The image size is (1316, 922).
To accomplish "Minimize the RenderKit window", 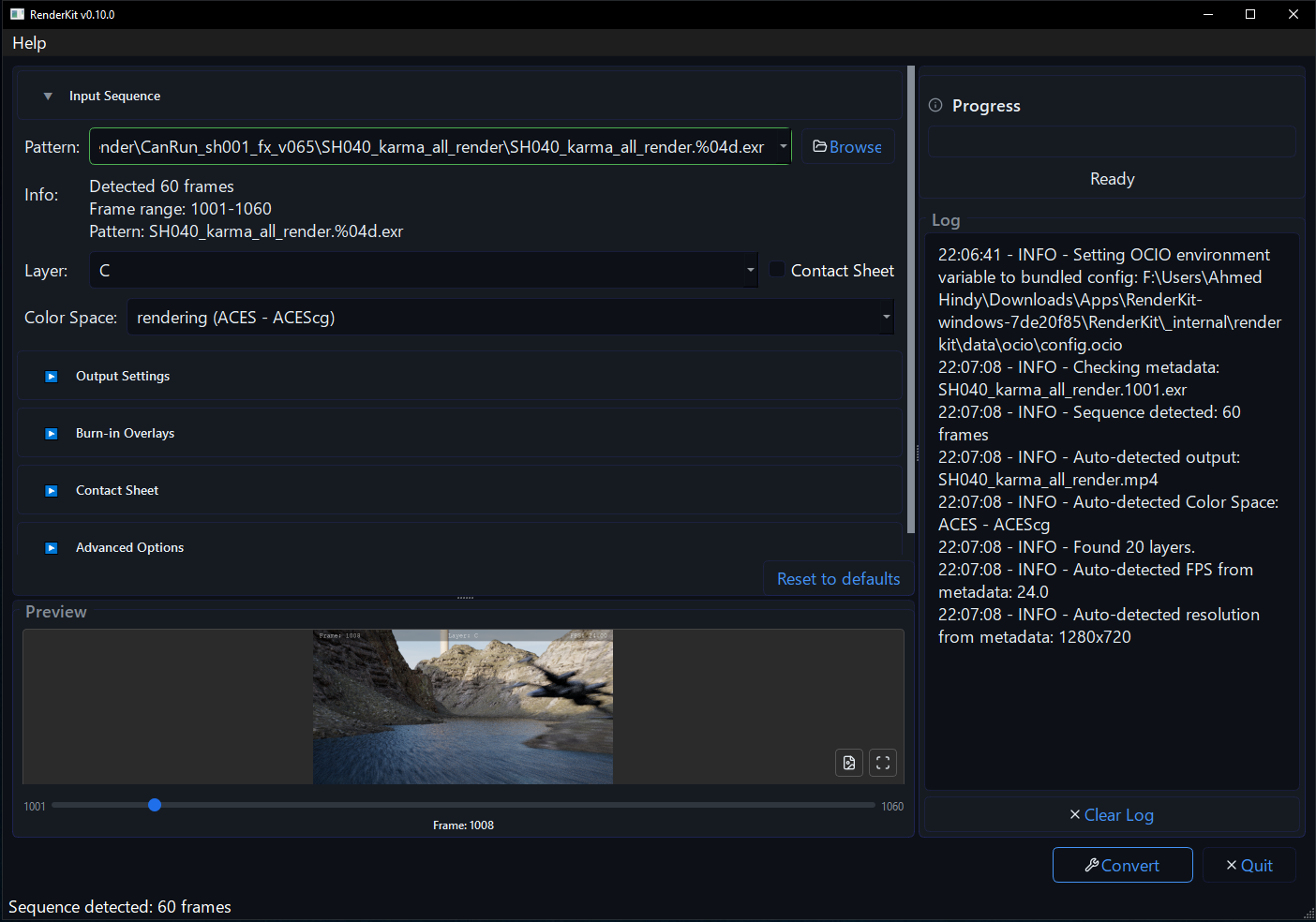I will (x=1207, y=14).
